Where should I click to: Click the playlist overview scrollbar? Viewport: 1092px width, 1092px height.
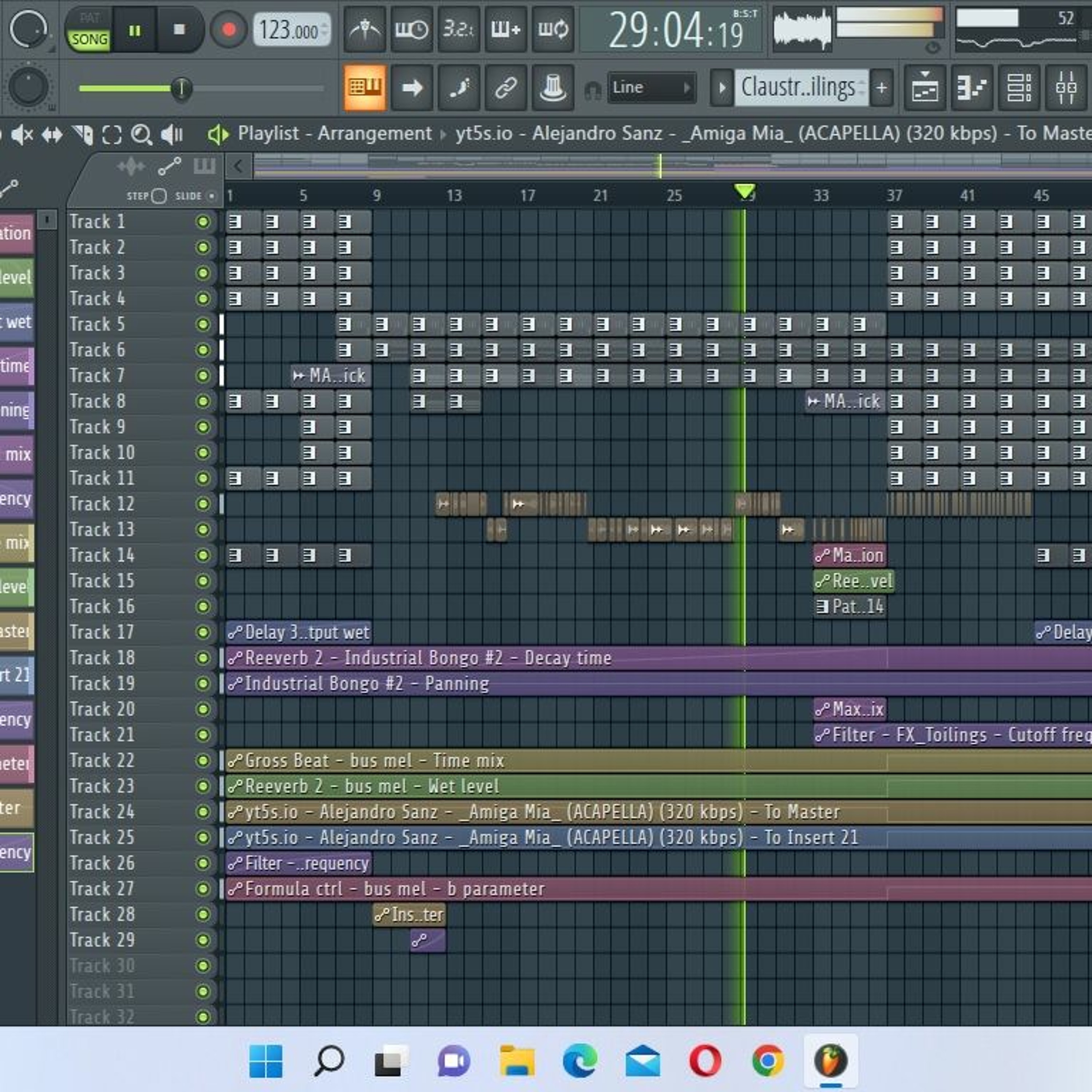pyautogui.click(x=673, y=166)
